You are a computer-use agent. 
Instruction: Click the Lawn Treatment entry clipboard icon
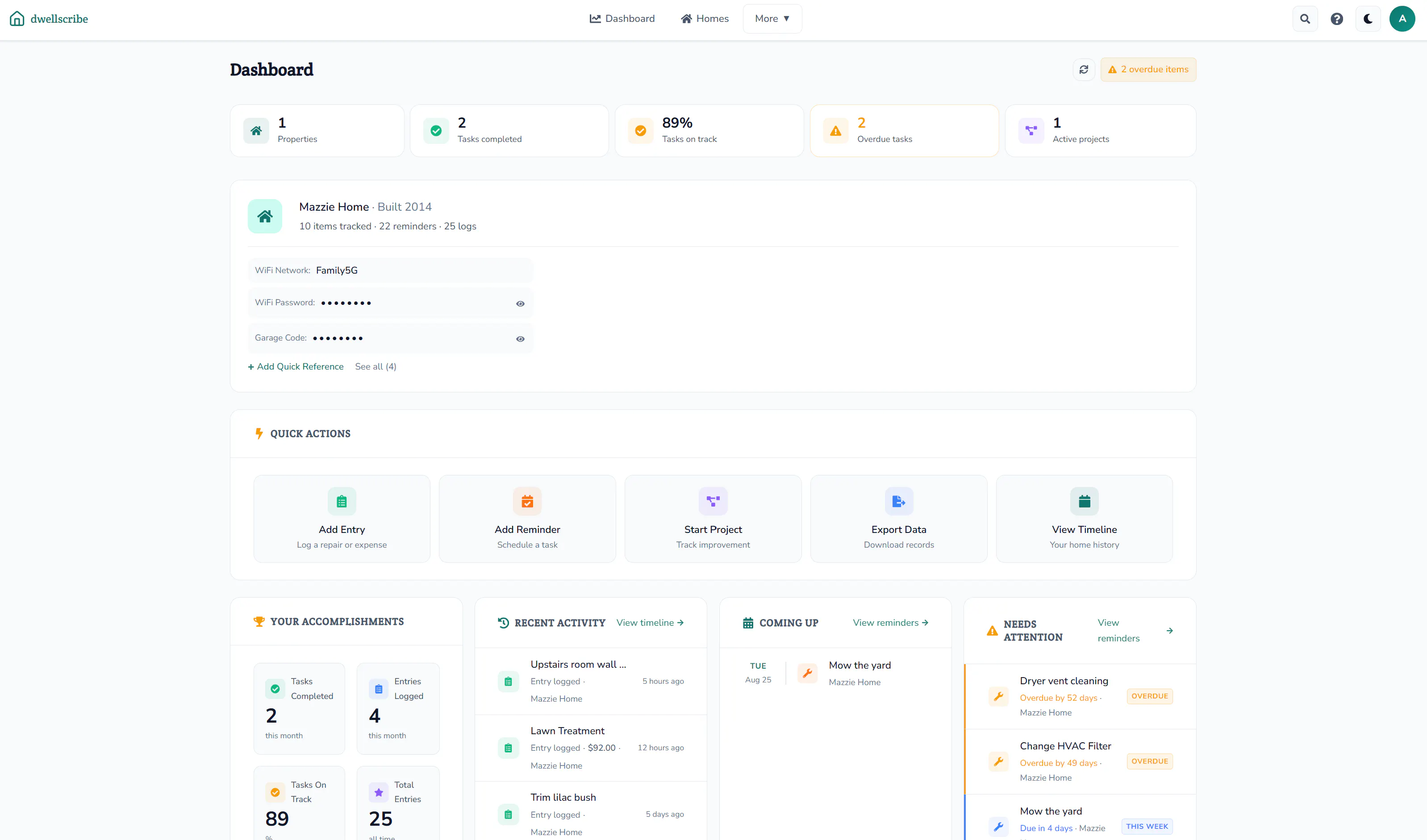point(508,749)
